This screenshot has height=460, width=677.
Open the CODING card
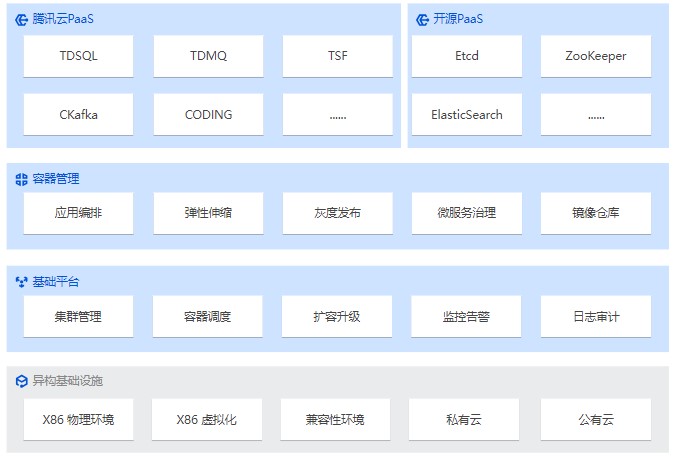coord(208,114)
